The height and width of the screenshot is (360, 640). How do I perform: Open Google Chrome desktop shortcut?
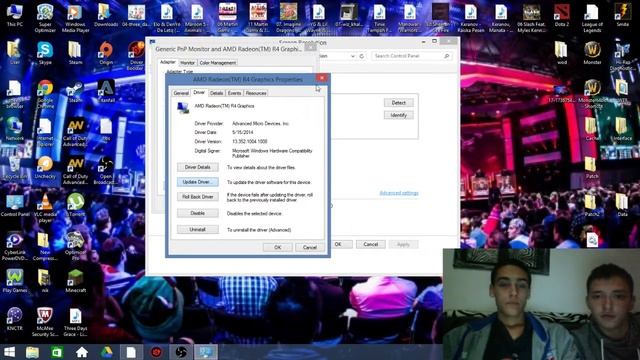[x=45, y=94]
